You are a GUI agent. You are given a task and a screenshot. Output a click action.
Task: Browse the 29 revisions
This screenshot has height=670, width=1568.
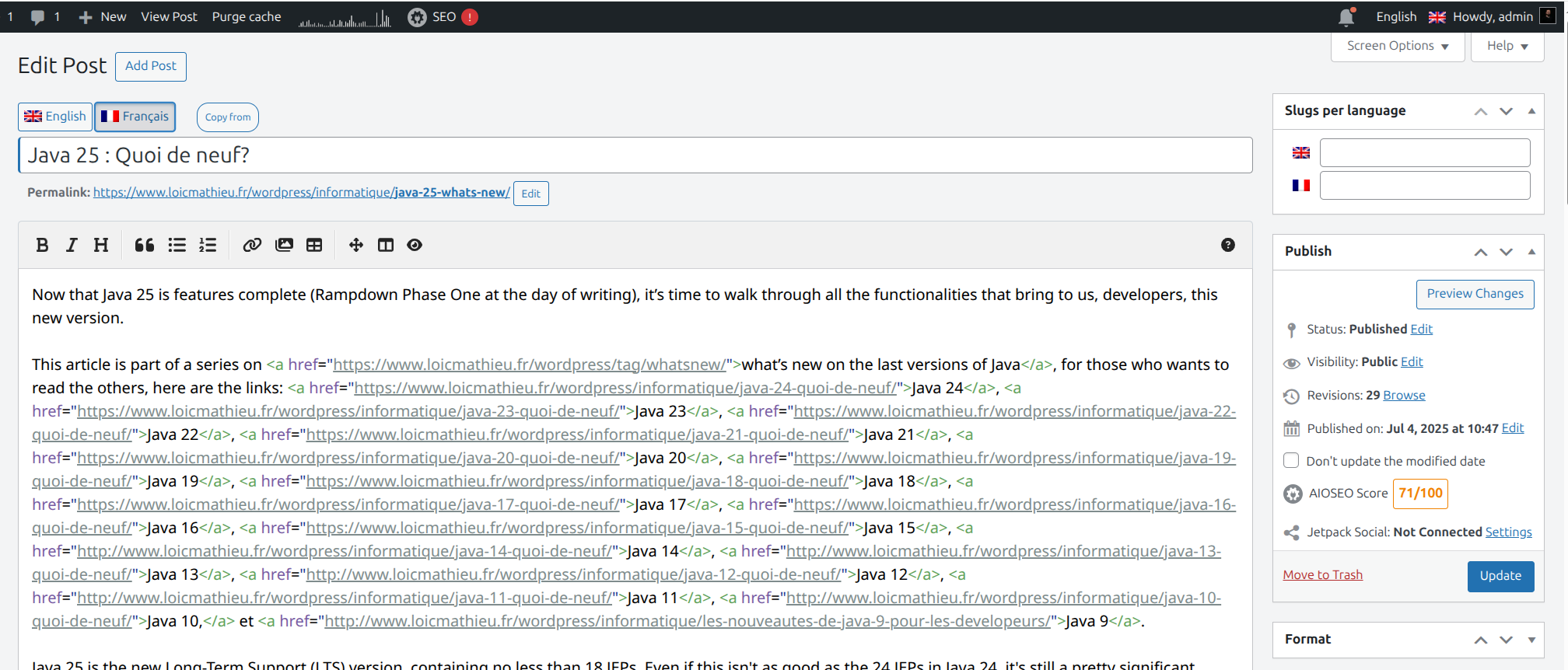tap(1405, 396)
